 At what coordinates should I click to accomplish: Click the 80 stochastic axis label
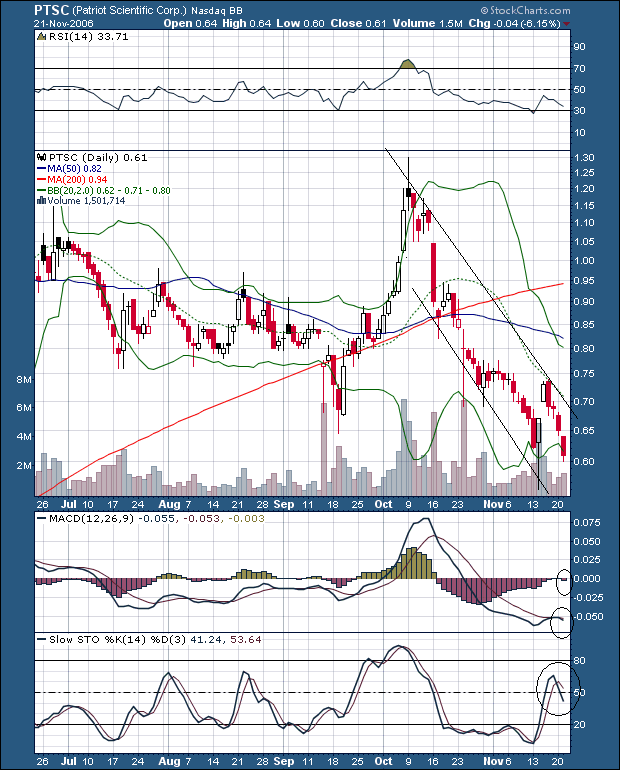point(579,661)
